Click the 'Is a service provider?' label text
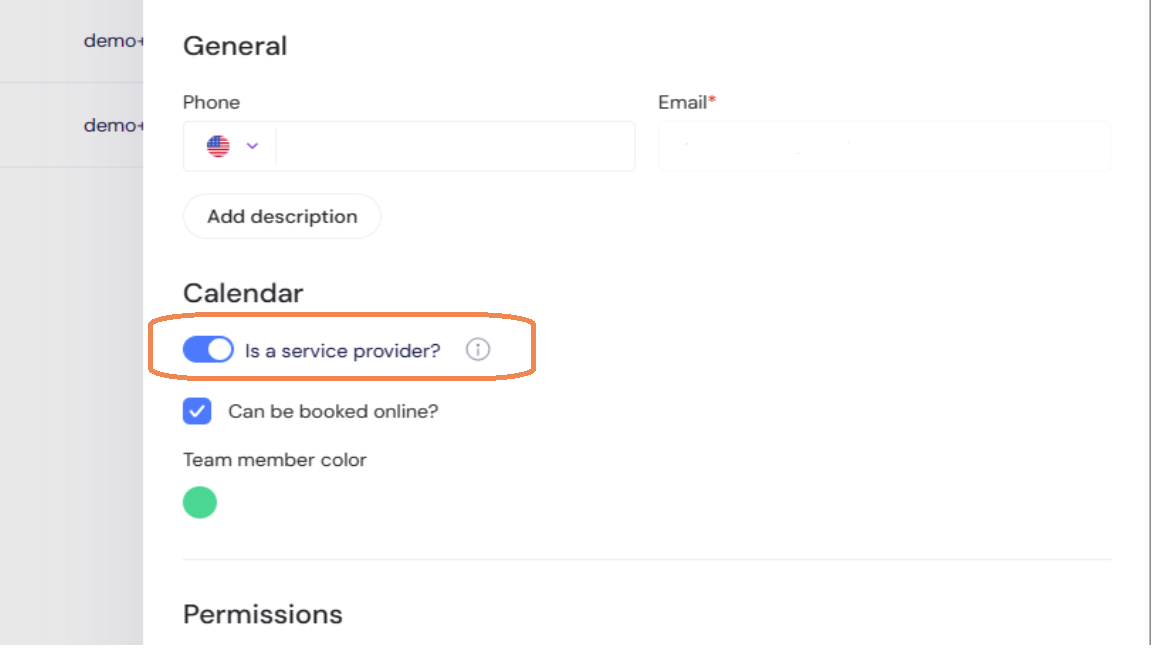Image resolution: width=1152 pixels, height=648 pixels. point(342,351)
